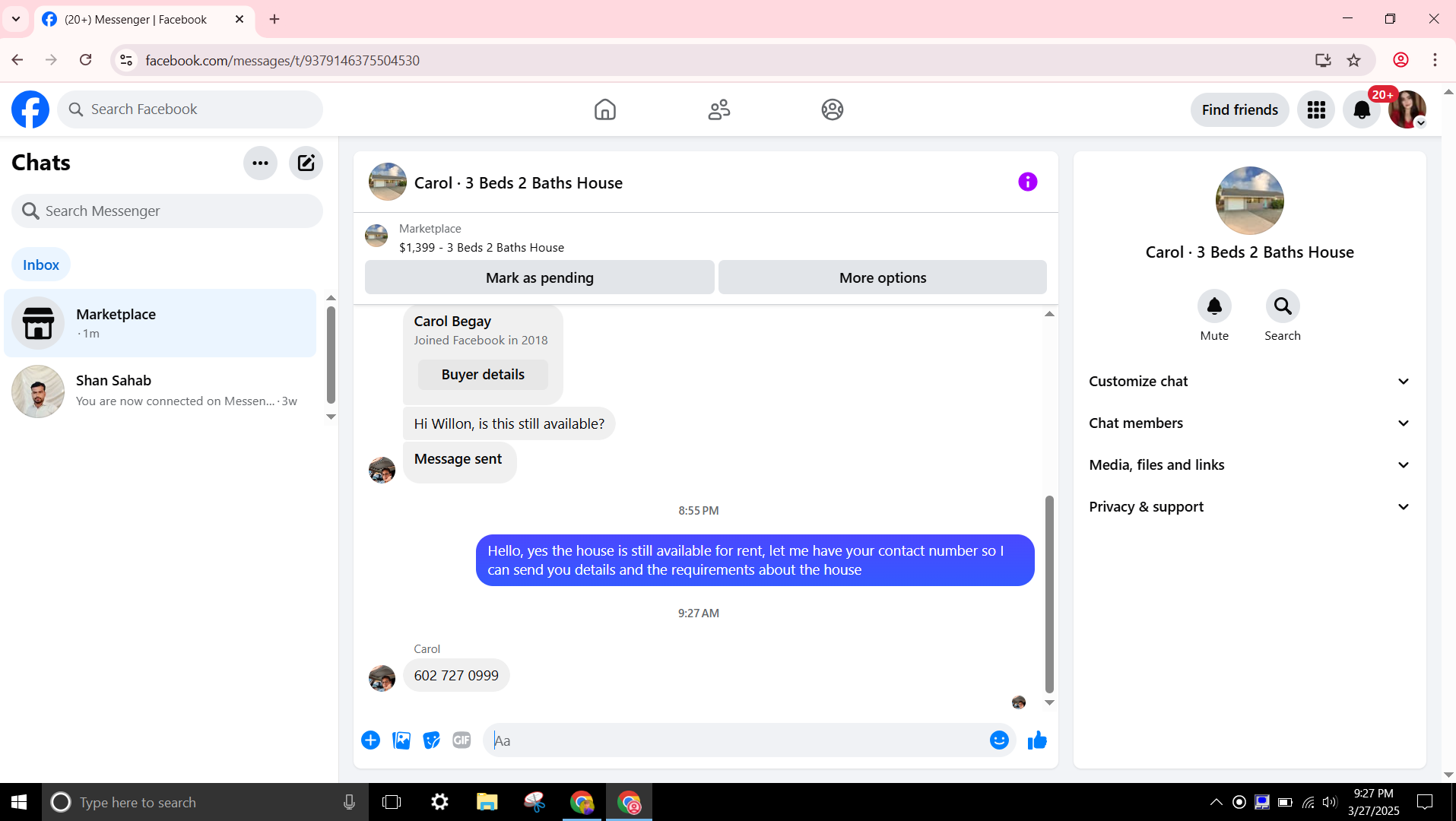Screen dimensions: 1456x821
Task: Open Chrome tab search dropdown arrow
Action: point(16,19)
